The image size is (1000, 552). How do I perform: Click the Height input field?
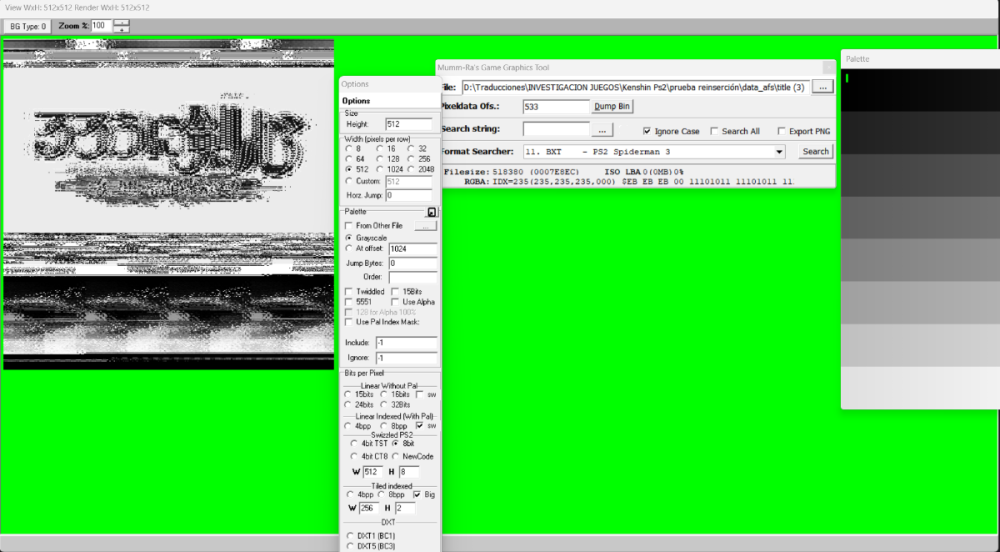click(x=409, y=124)
